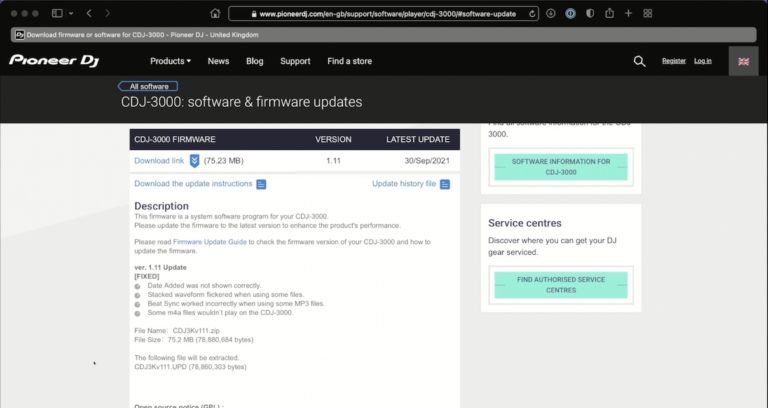768x408 pixels.
Task: Select the CDJ3Kv111.zip file name text
Action: [x=196, y=331]
